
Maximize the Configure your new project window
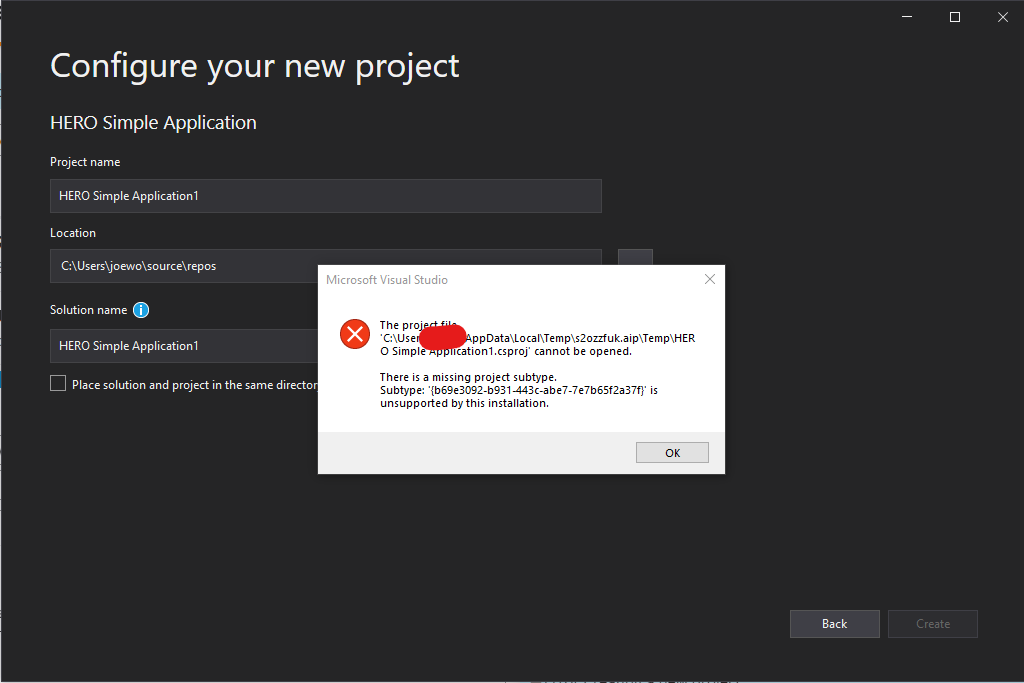tap(955, 17)
